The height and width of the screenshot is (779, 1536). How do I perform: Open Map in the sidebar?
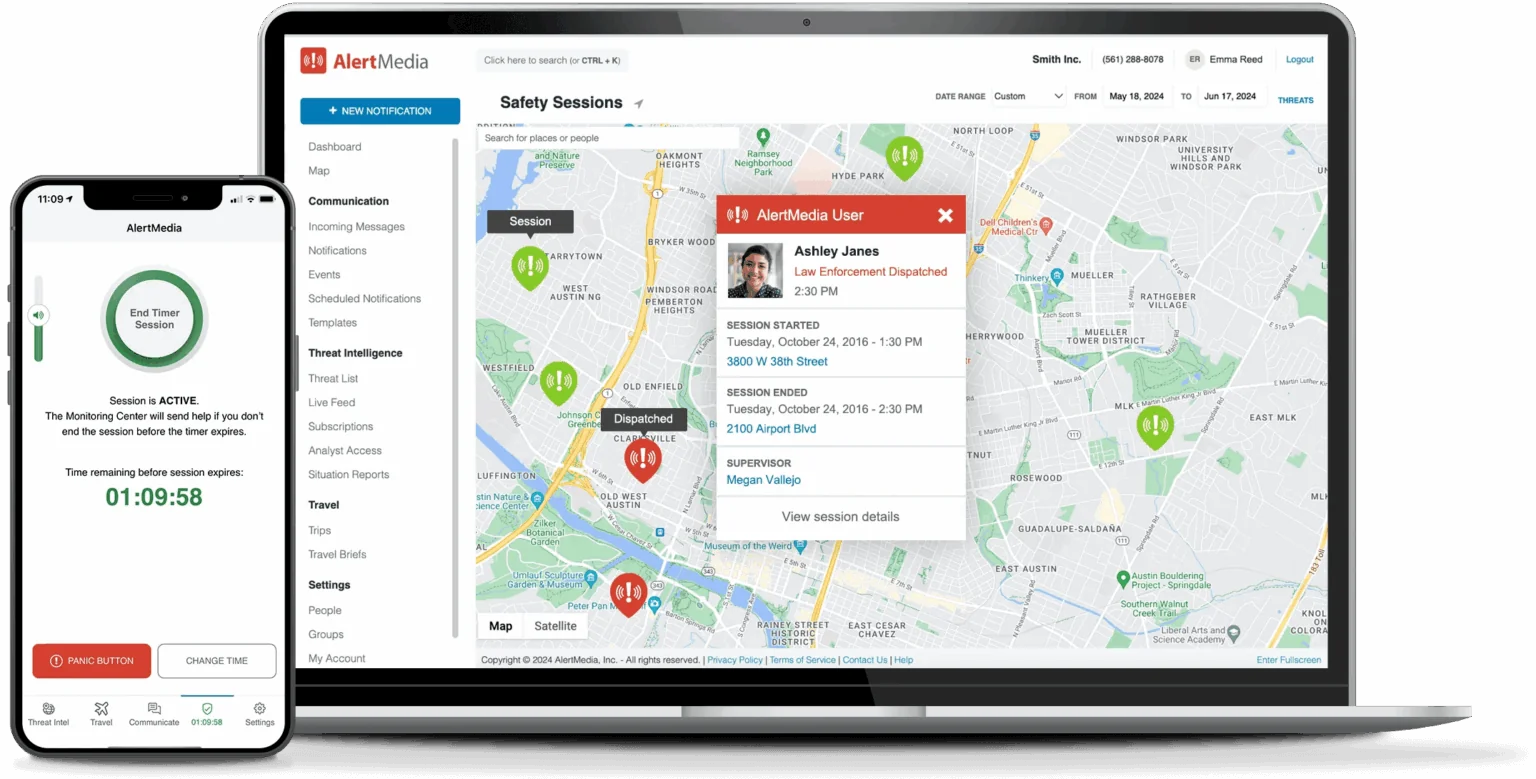[x=319, y=171]
